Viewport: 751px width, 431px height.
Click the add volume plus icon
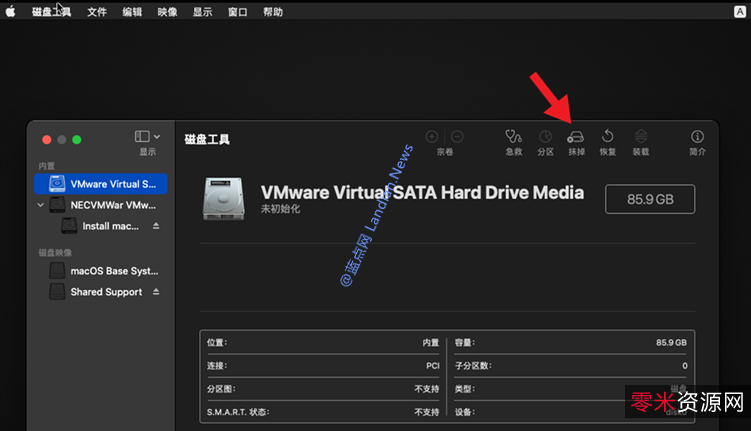point(432,136)
